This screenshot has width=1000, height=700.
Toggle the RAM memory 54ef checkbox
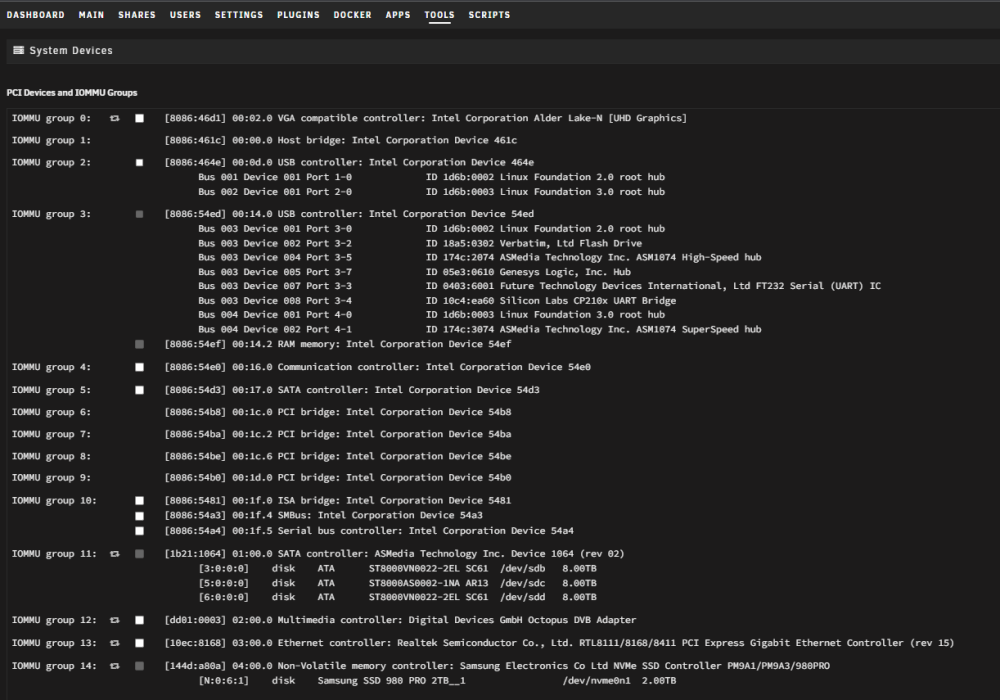139,344
